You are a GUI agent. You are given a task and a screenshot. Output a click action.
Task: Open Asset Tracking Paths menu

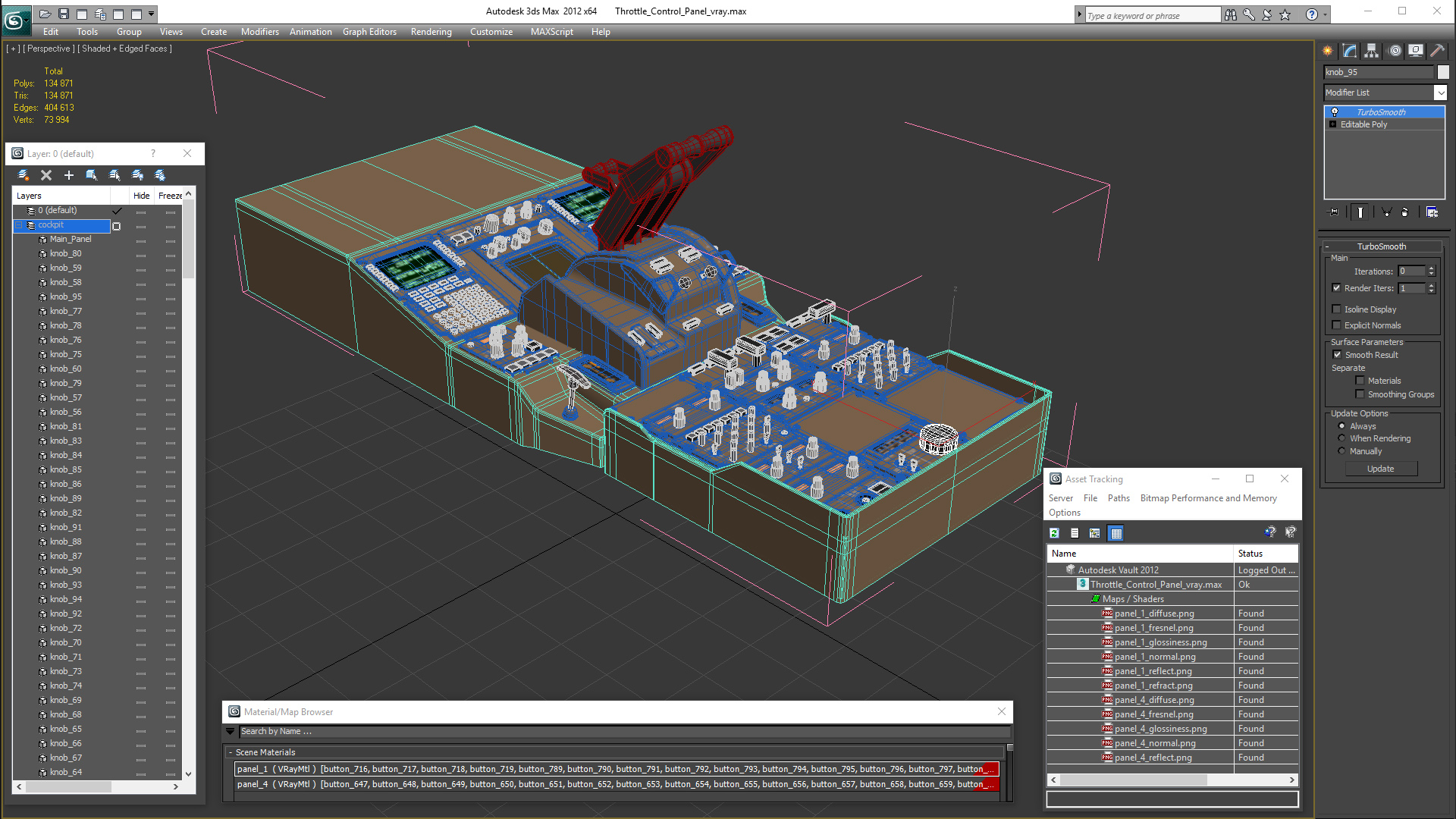[x=1119, y=498]
